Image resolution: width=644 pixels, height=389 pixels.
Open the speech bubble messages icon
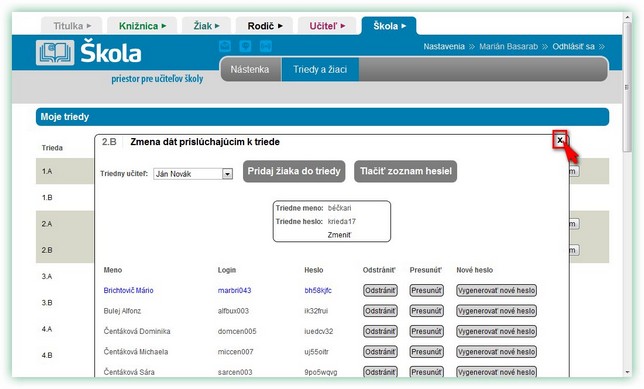245,46
